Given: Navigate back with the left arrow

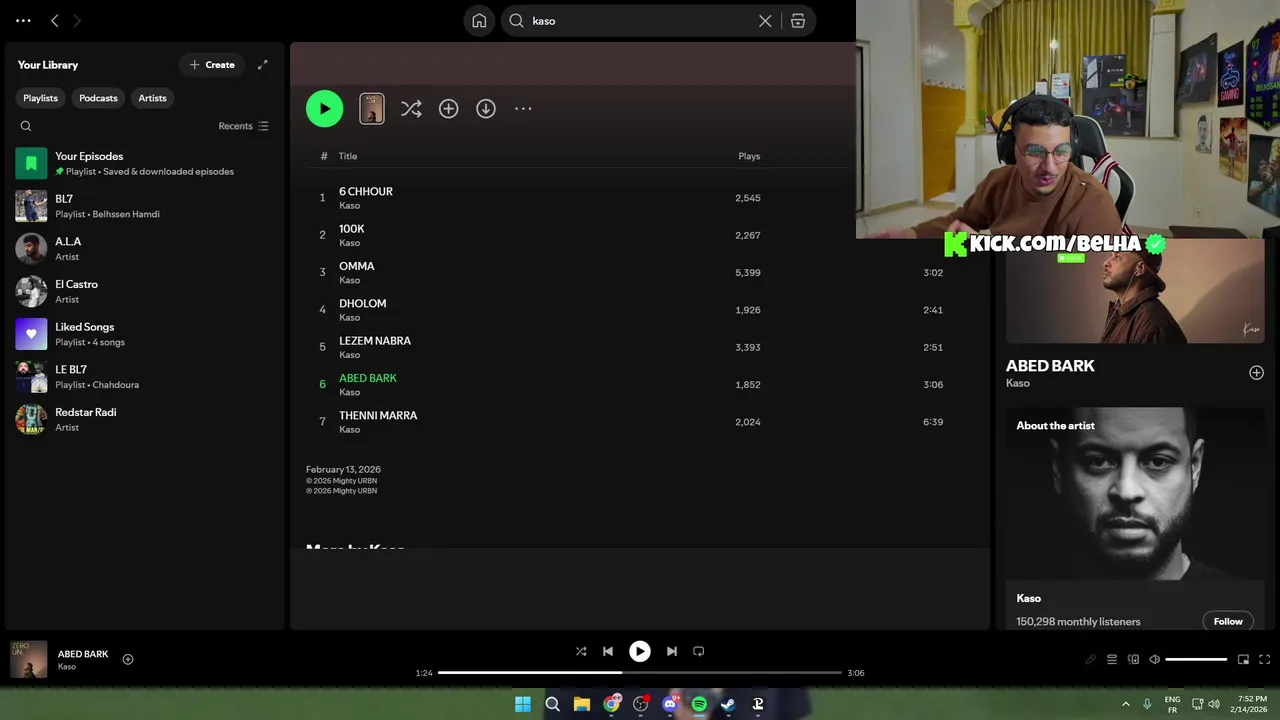Looking at the screenshot, I should point(55,20).
